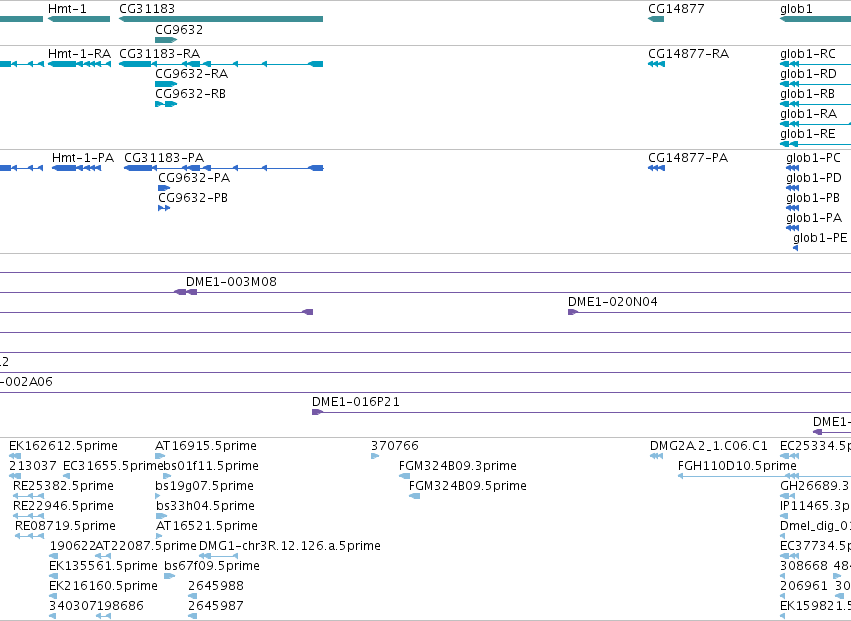Open BAC clone DME1-020N04
This screenshot has width=851, height=621.
tap(613, 302)
